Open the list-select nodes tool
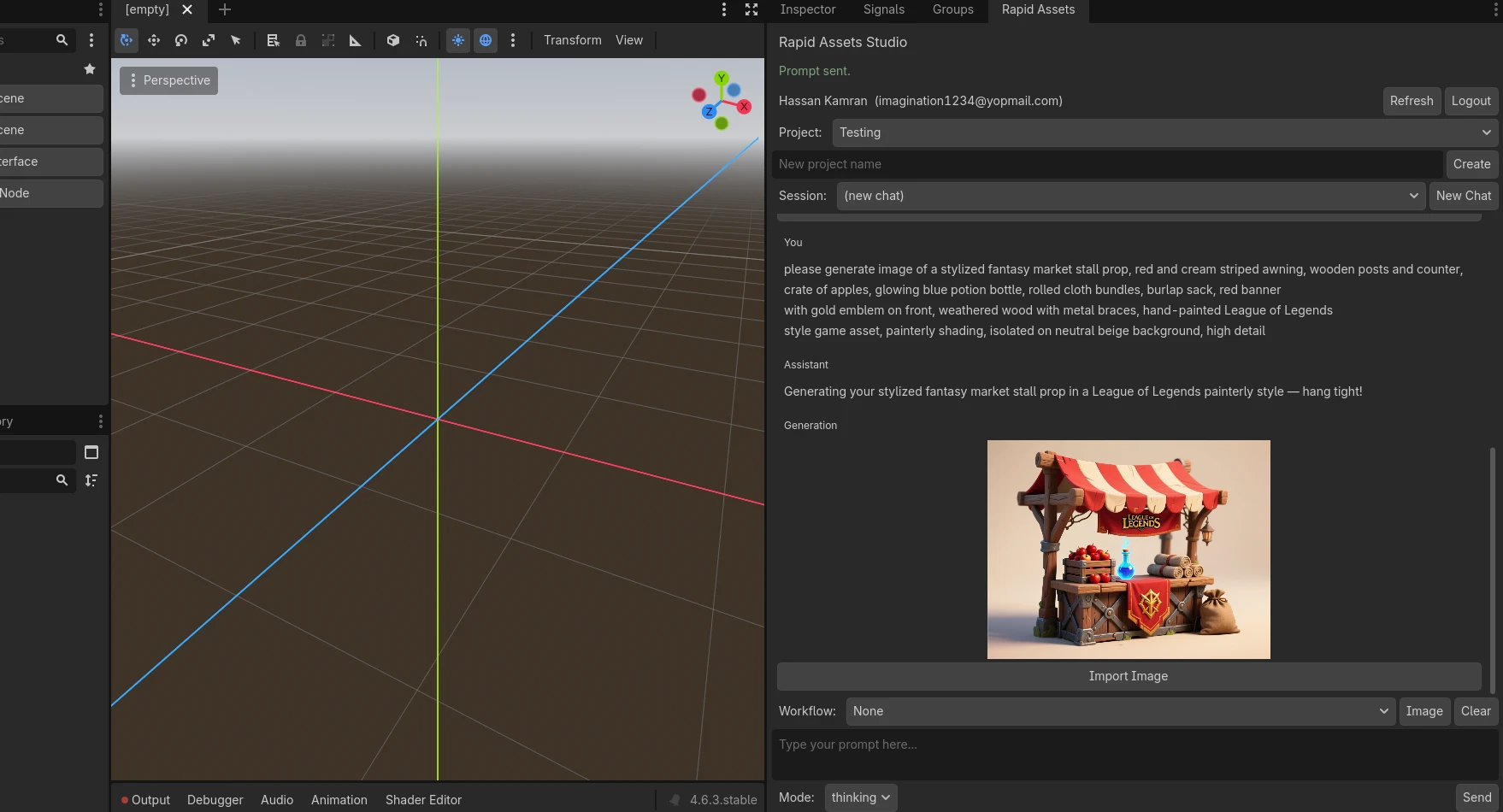 click(x=274, y=40)
